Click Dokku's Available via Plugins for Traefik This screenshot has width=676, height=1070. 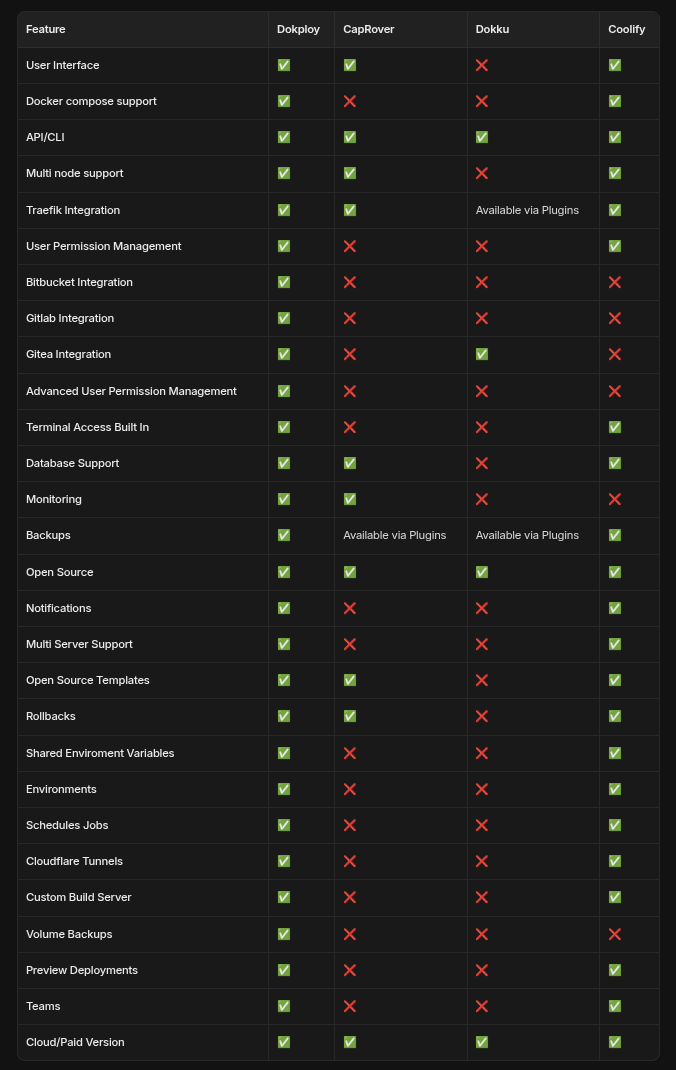pyautogui.click(x=527, y=210)
